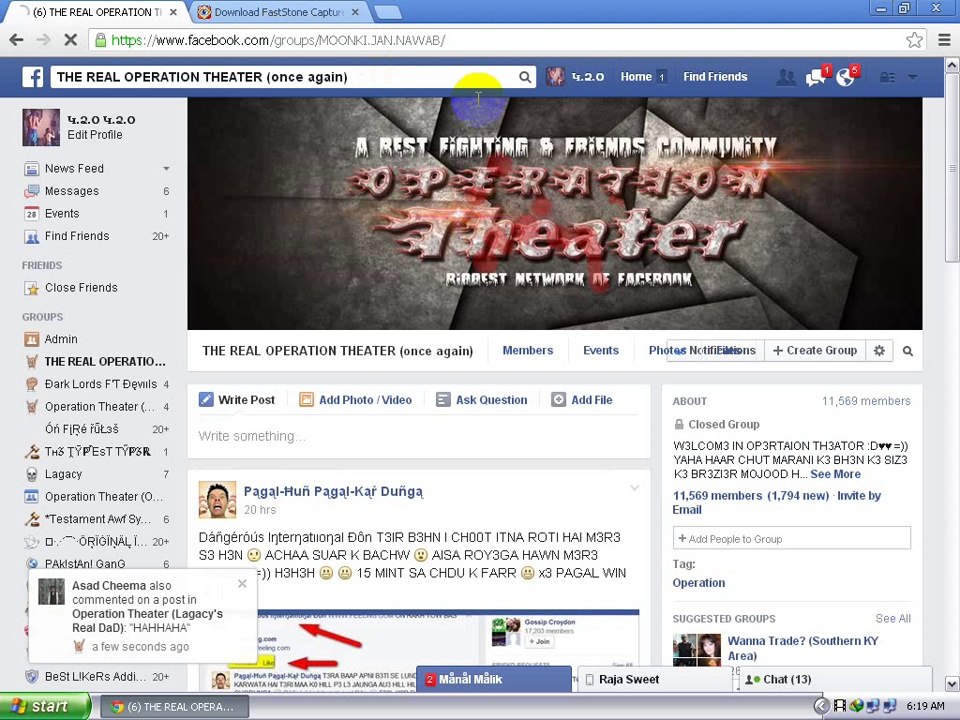Screen dimensions: 960x720
Task: Open The Typest Typer group
Action: coord(96,451)
